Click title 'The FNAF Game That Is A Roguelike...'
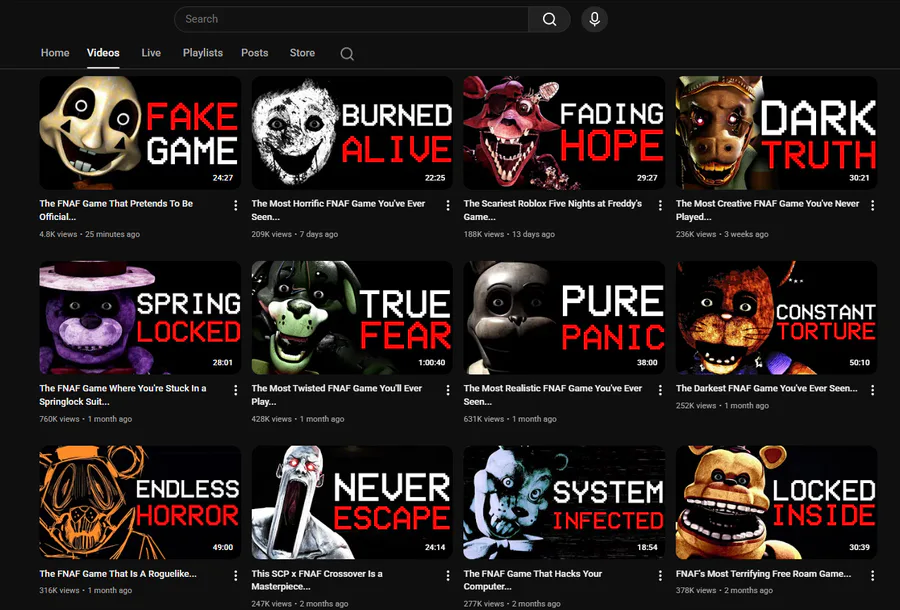The image size is (900, 610). (118, 574)
